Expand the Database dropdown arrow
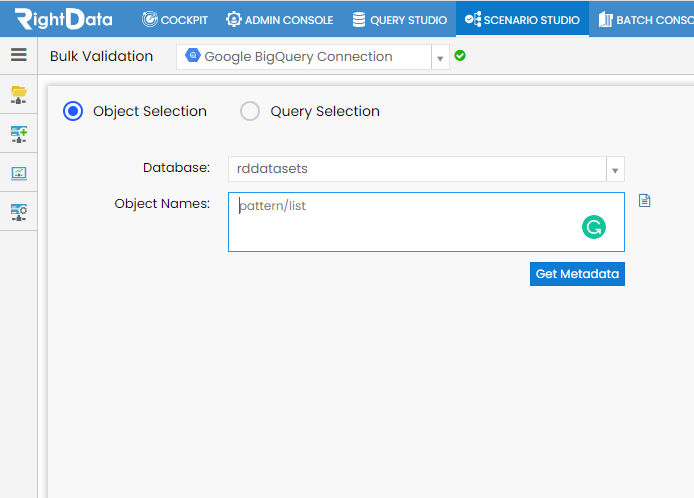This screenshot has height=498, width=694. pyautogui.click(x=615, y=170)
